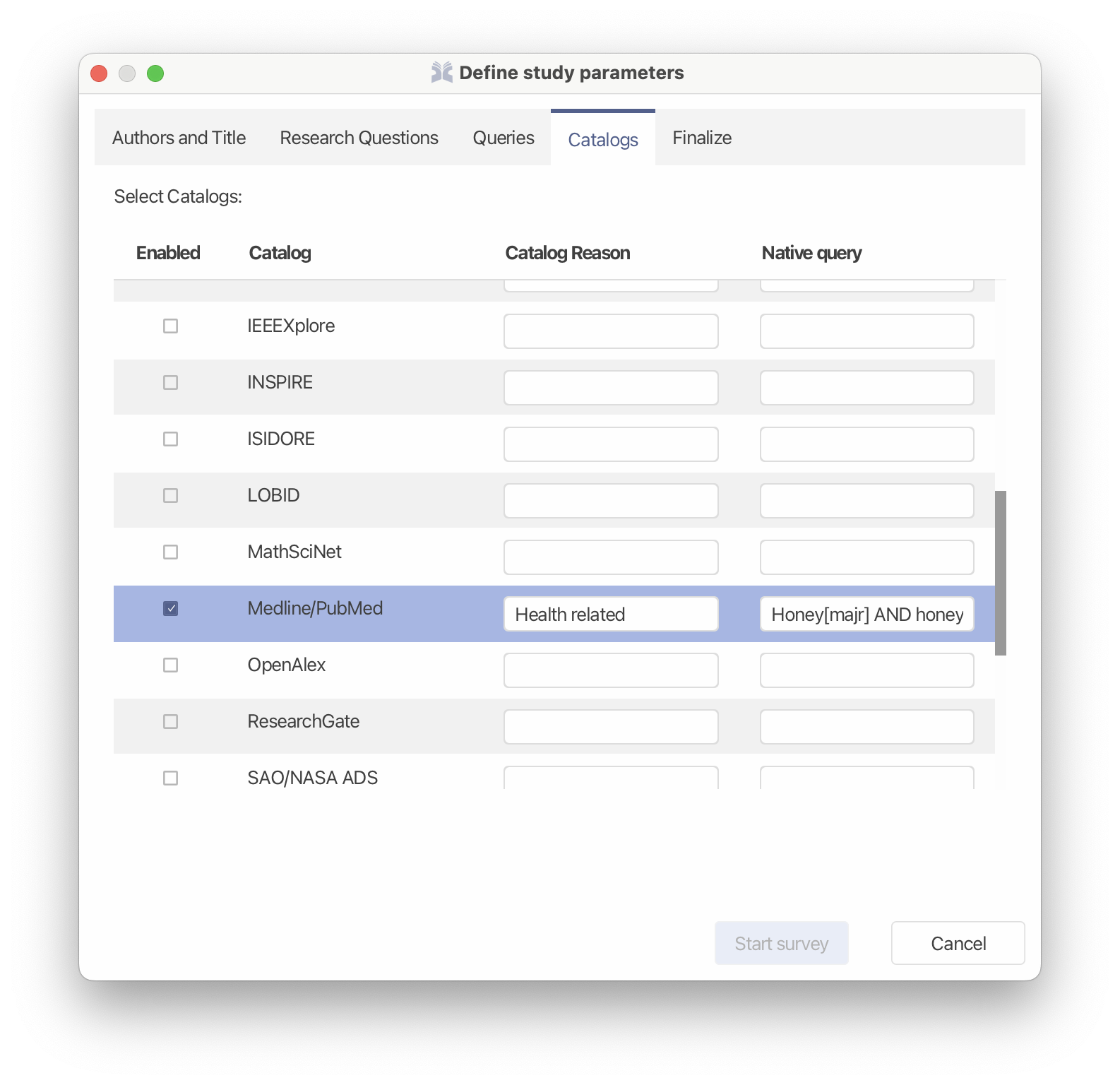Click the Start survey button

click(781, 943)
